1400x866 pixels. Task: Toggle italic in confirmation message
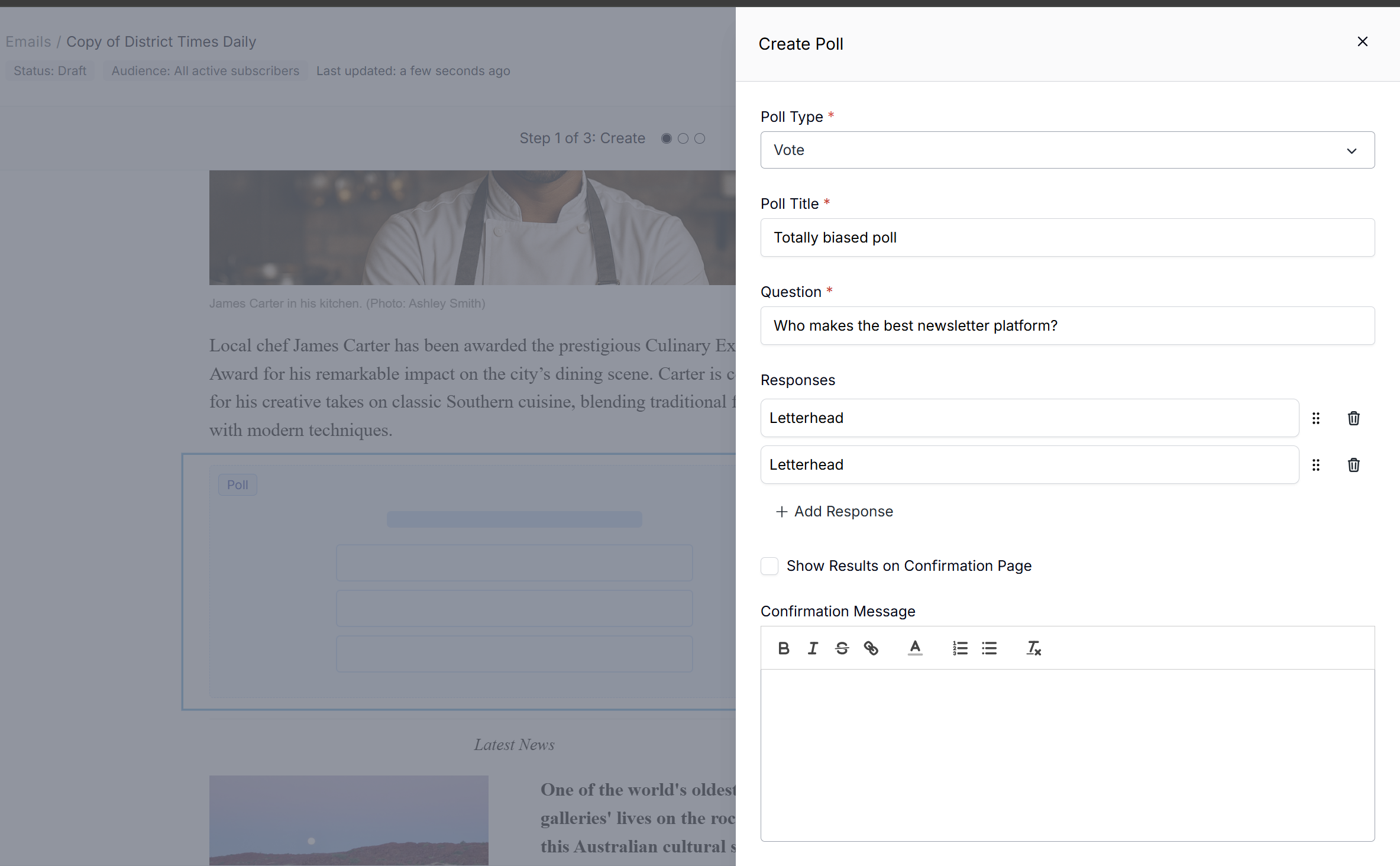coord(813,648)
